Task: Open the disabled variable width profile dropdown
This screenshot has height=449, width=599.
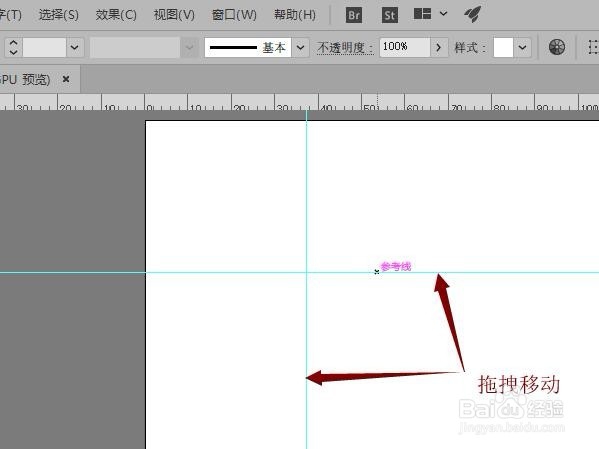Action: 189,47
